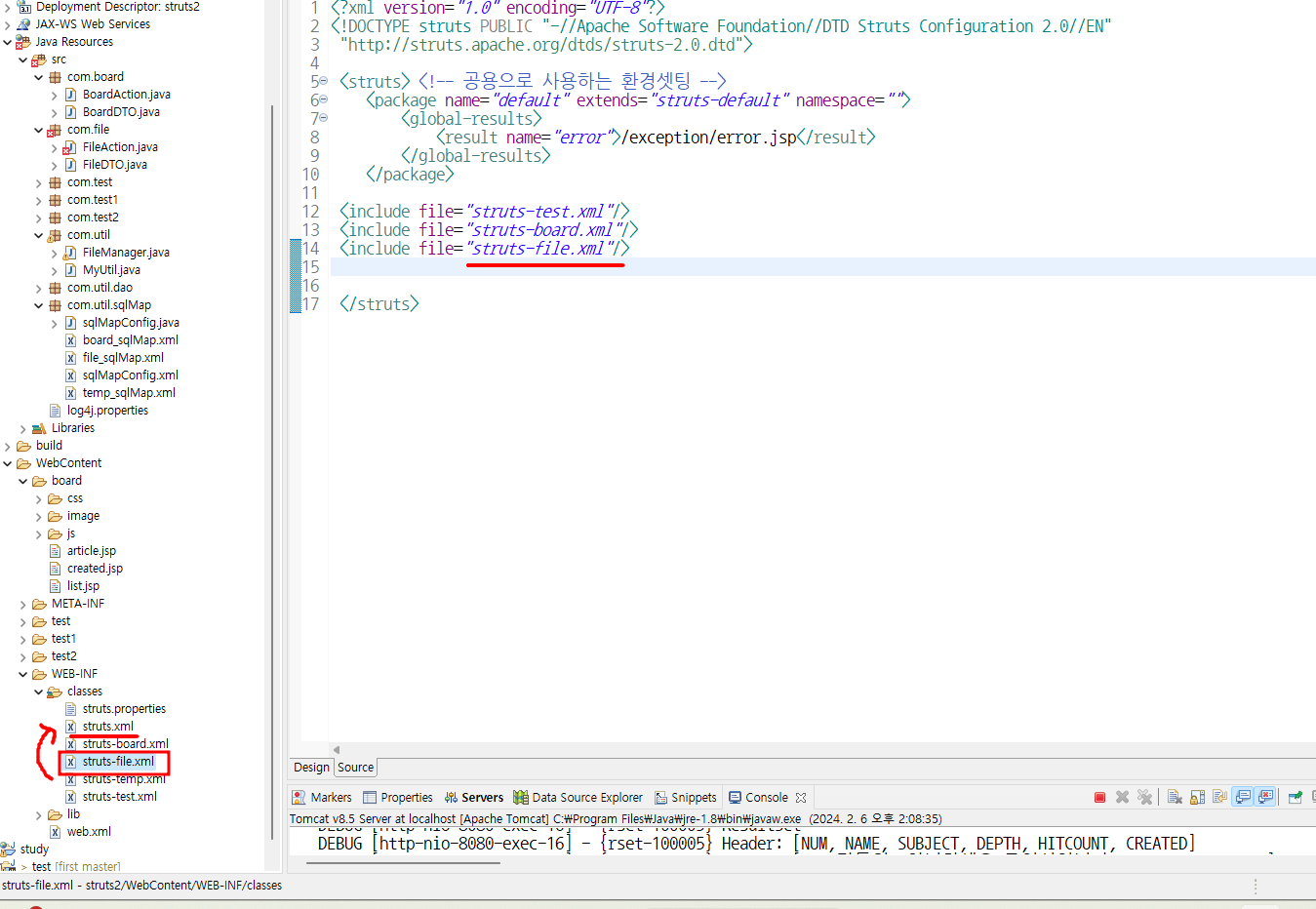1316x909 pixels.
Task: Click sqlMapConfig.java icon
Action: pos(70,323)
